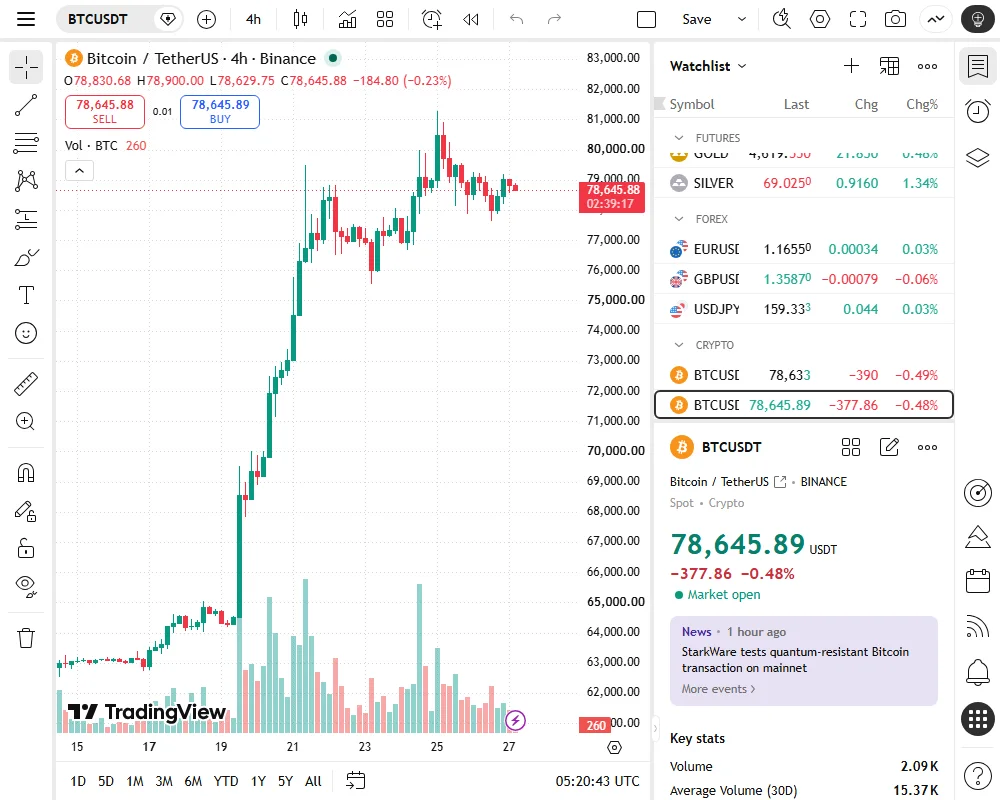Collapse the FOREX section

(679, 219)
